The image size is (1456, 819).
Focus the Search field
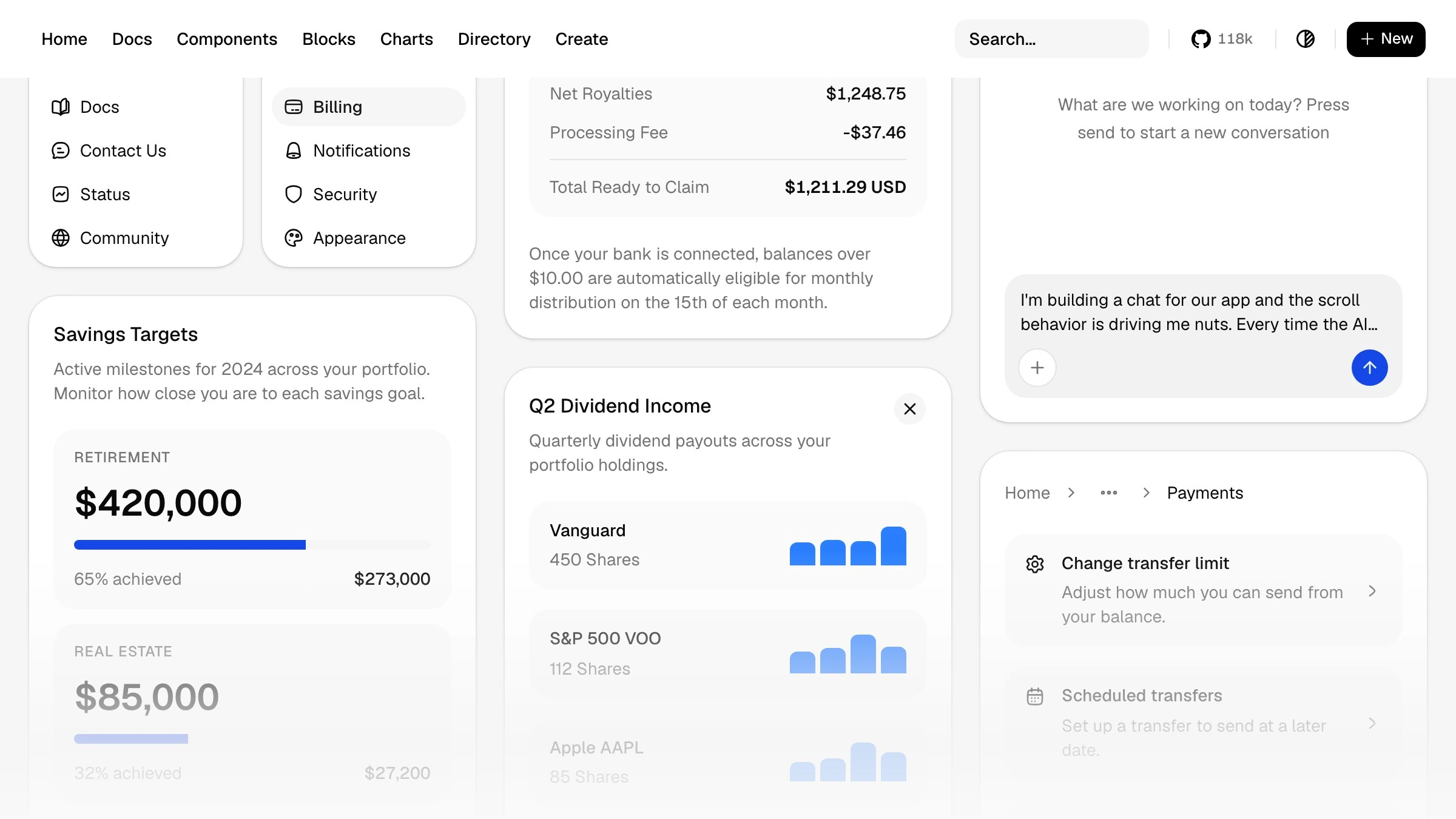pos(1051,39)
